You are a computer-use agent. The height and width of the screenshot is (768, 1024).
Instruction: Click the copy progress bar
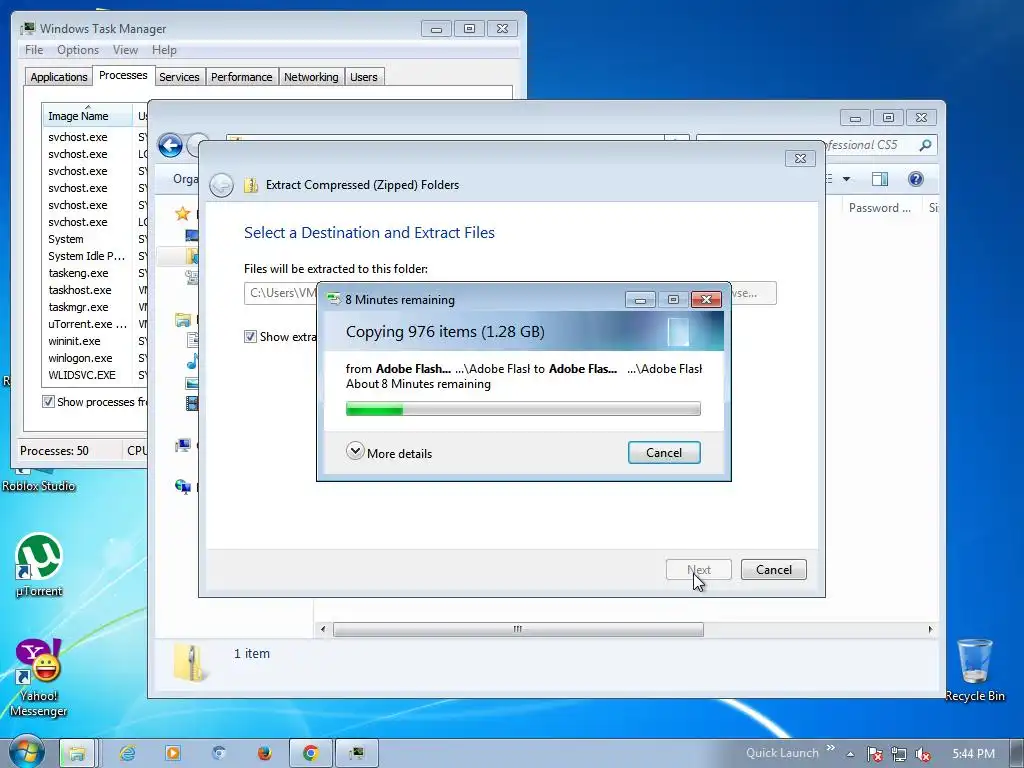pos(523,409)
